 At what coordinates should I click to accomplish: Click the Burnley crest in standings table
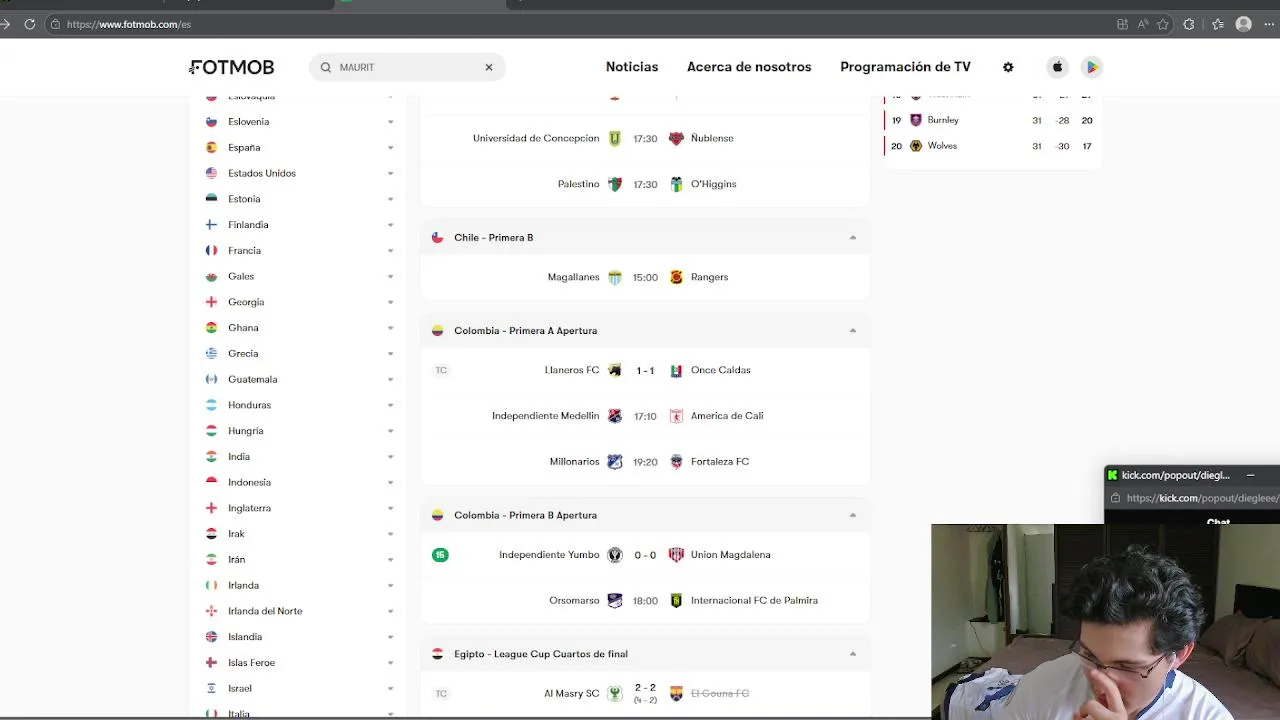point(916,120)
